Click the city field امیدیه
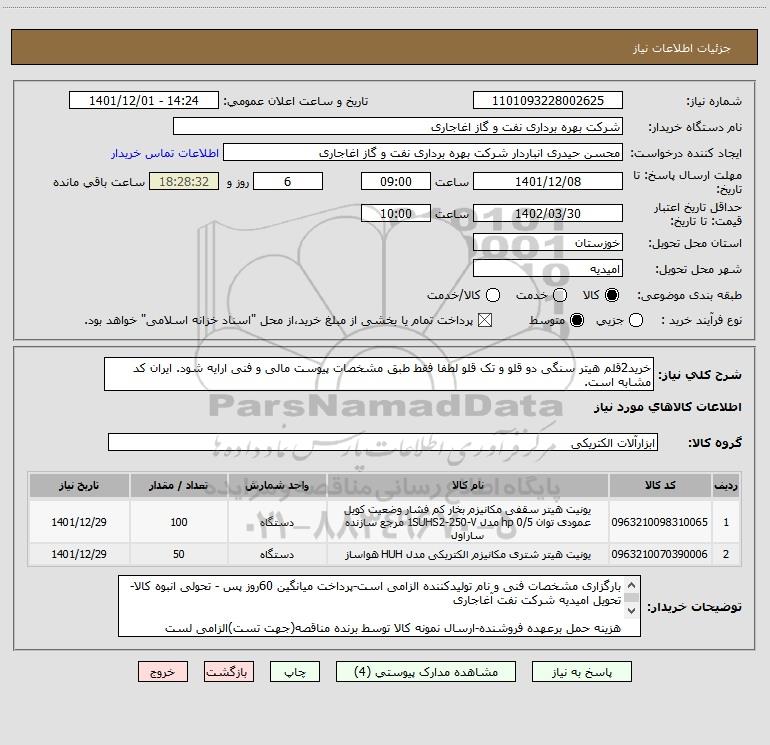Screen dimensions: 770x745 coord(548,269)
